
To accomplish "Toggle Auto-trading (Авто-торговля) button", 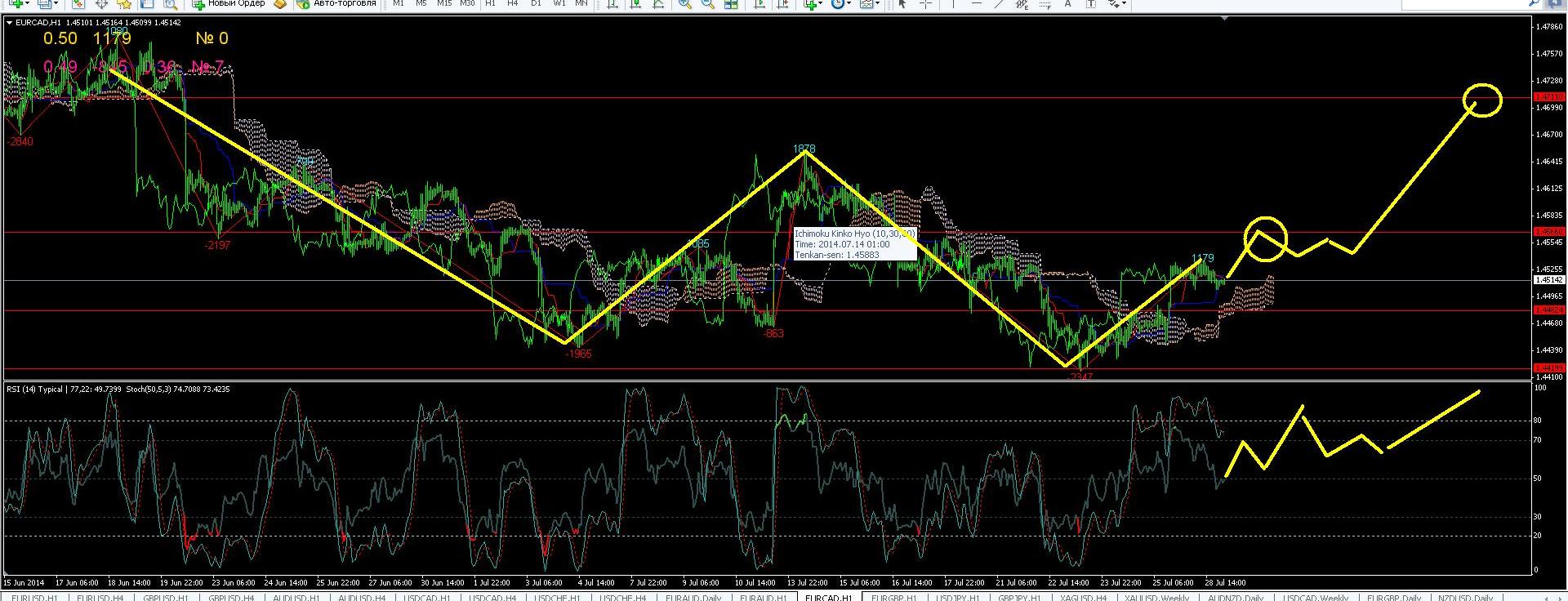I will [337, 4].
